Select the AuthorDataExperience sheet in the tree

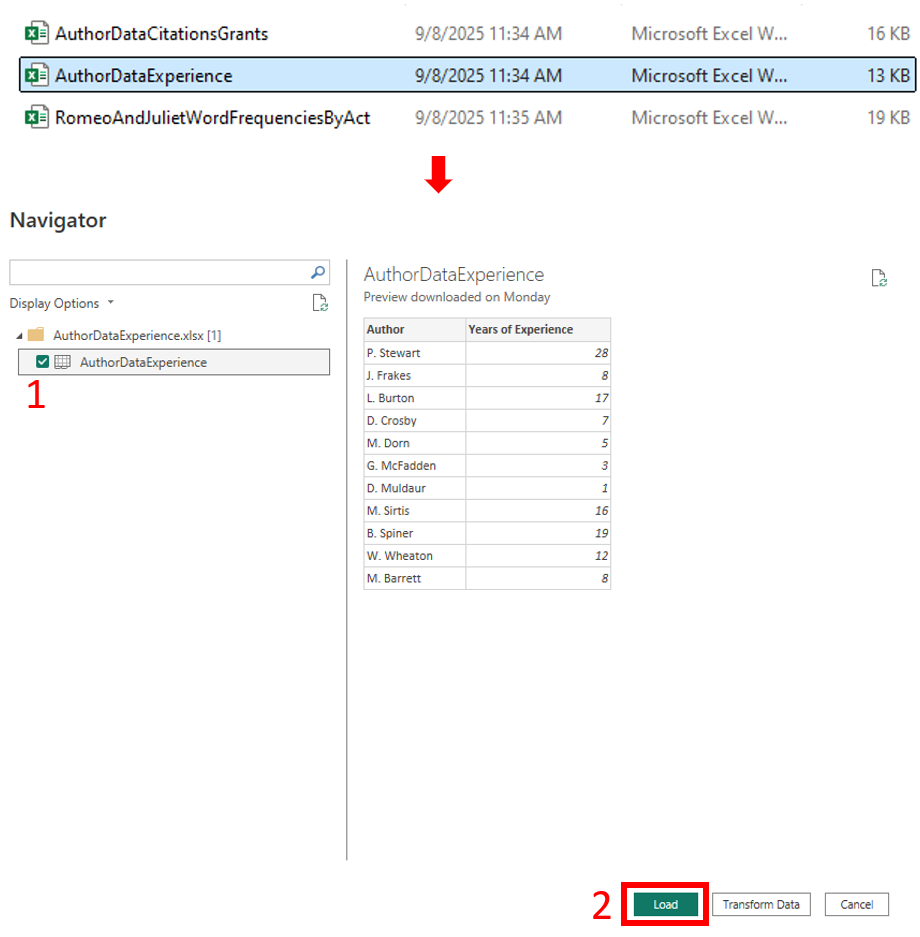pyautogui.click(x=174, y=362)
